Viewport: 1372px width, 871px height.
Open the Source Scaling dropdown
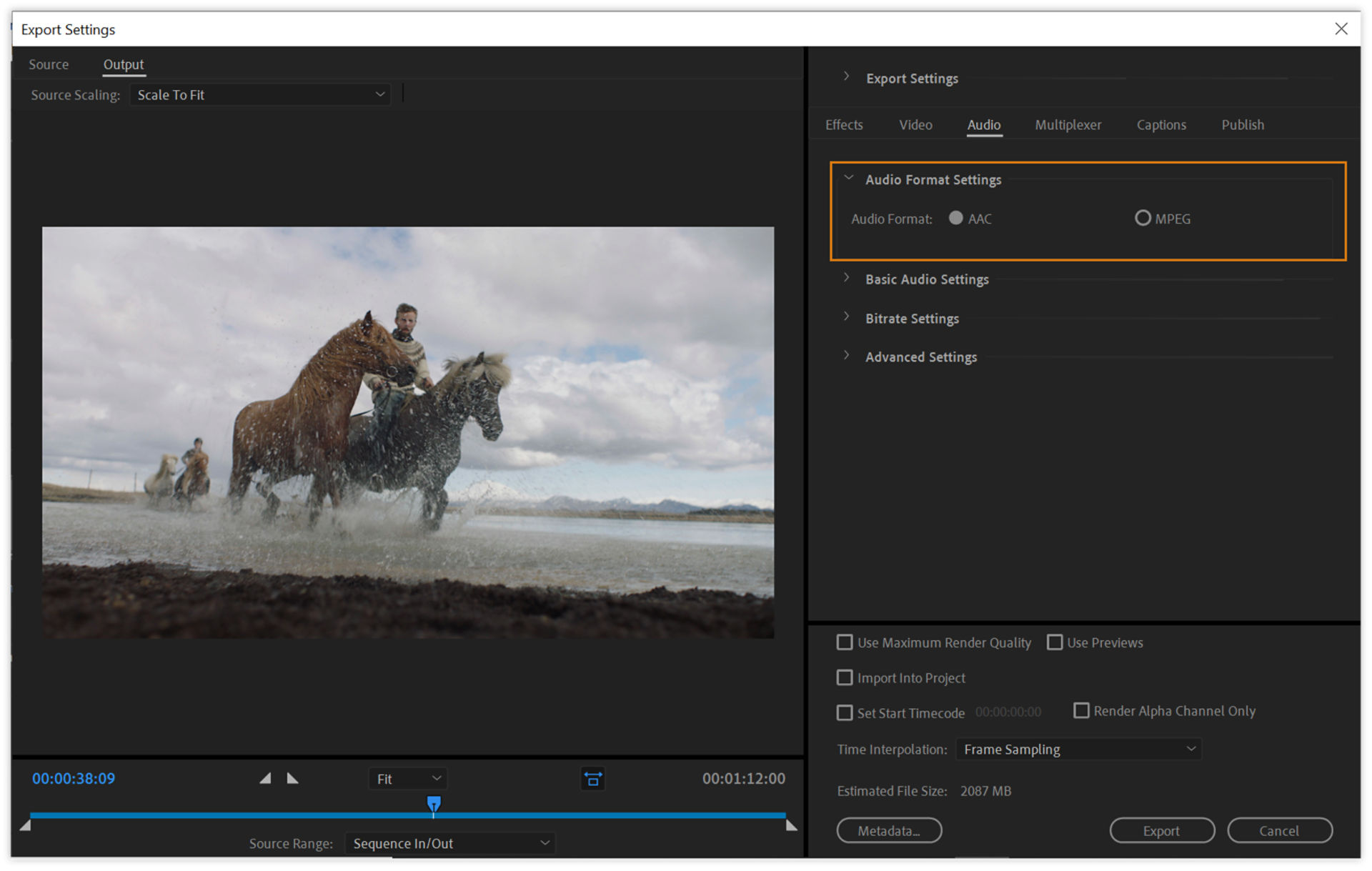tap(260, 95)
